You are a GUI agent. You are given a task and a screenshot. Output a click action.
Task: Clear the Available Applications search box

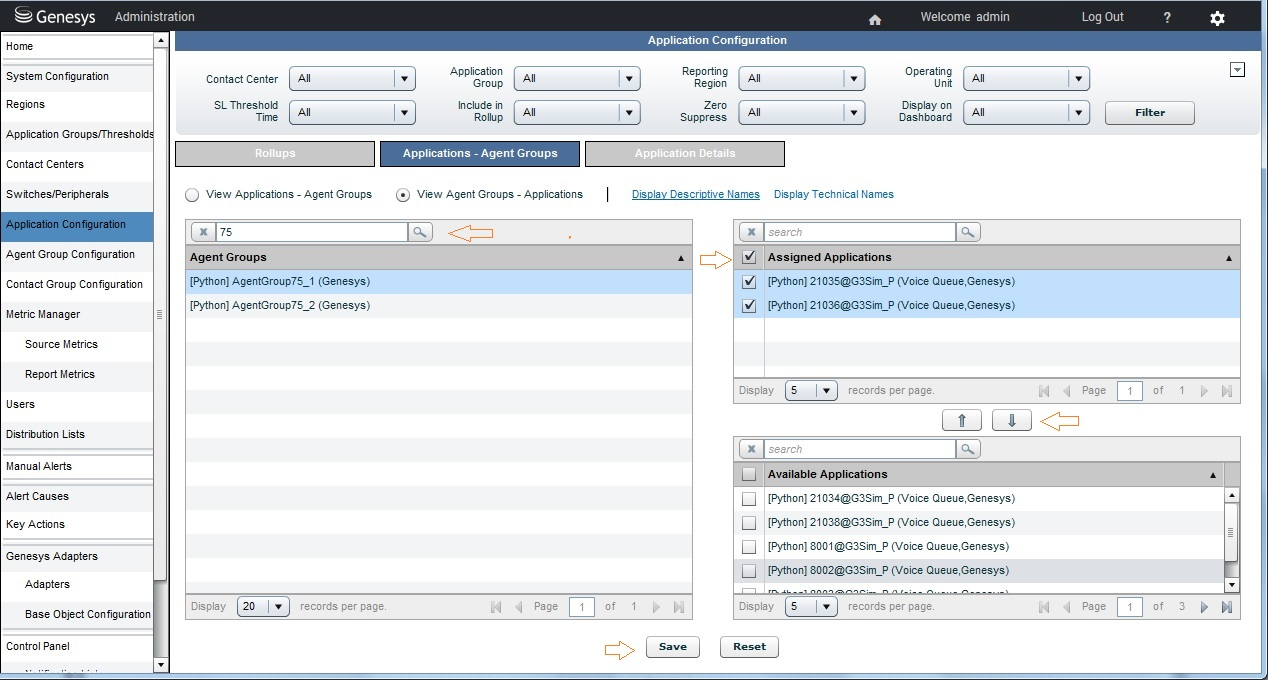[x=751, y=449]
